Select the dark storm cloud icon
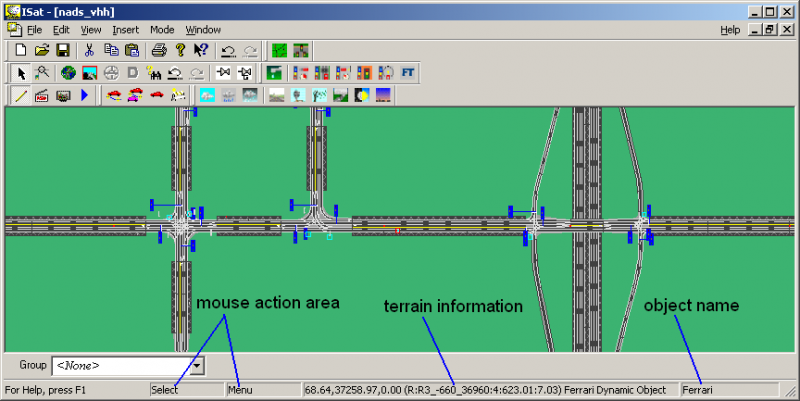The image size is (800, 401). pyautogui.click(x=250, y=95)
